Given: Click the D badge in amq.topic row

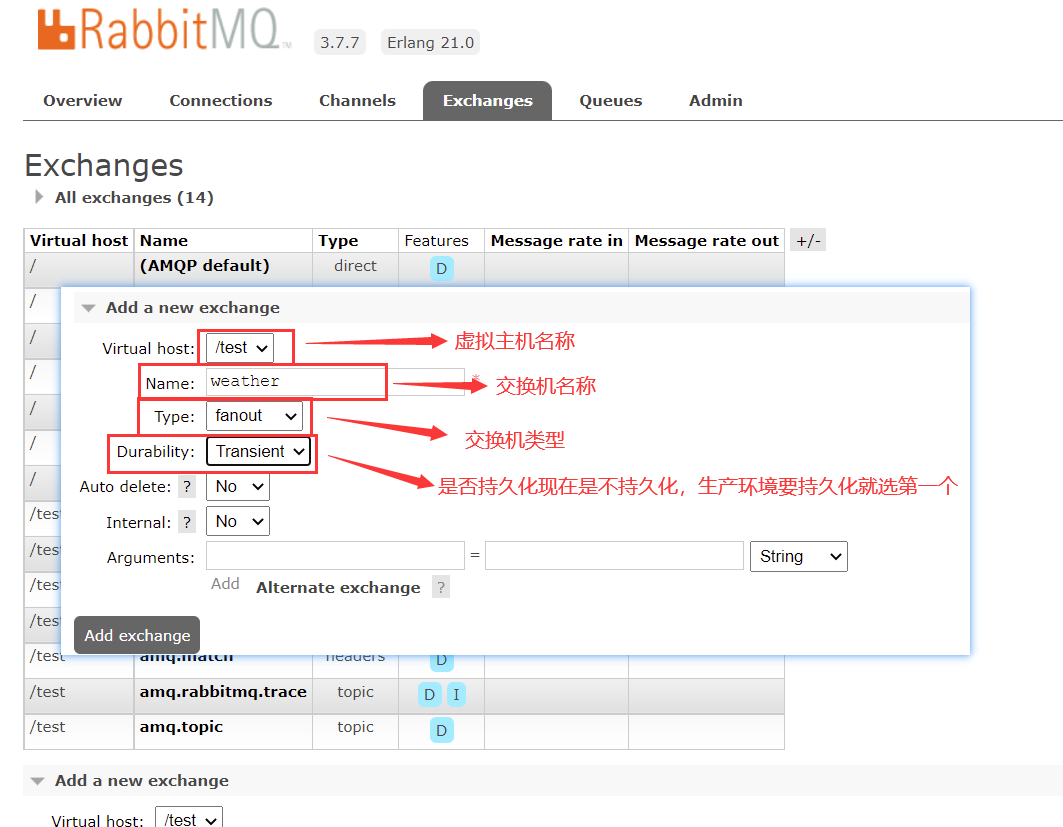Looking at the screenshot, I should click(441, 730).
